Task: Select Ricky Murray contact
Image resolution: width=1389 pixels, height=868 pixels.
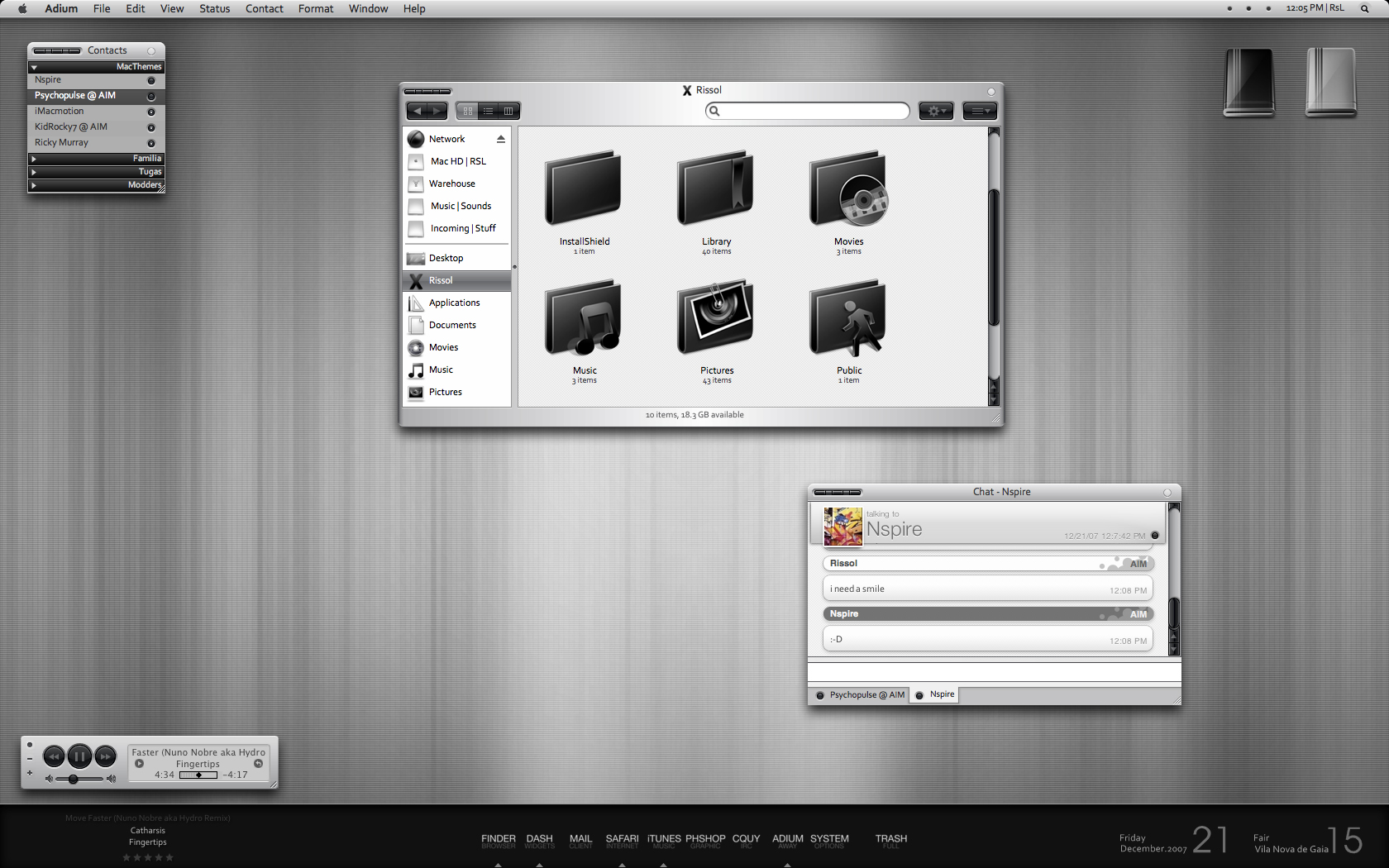Action: [x=96, y=143]
